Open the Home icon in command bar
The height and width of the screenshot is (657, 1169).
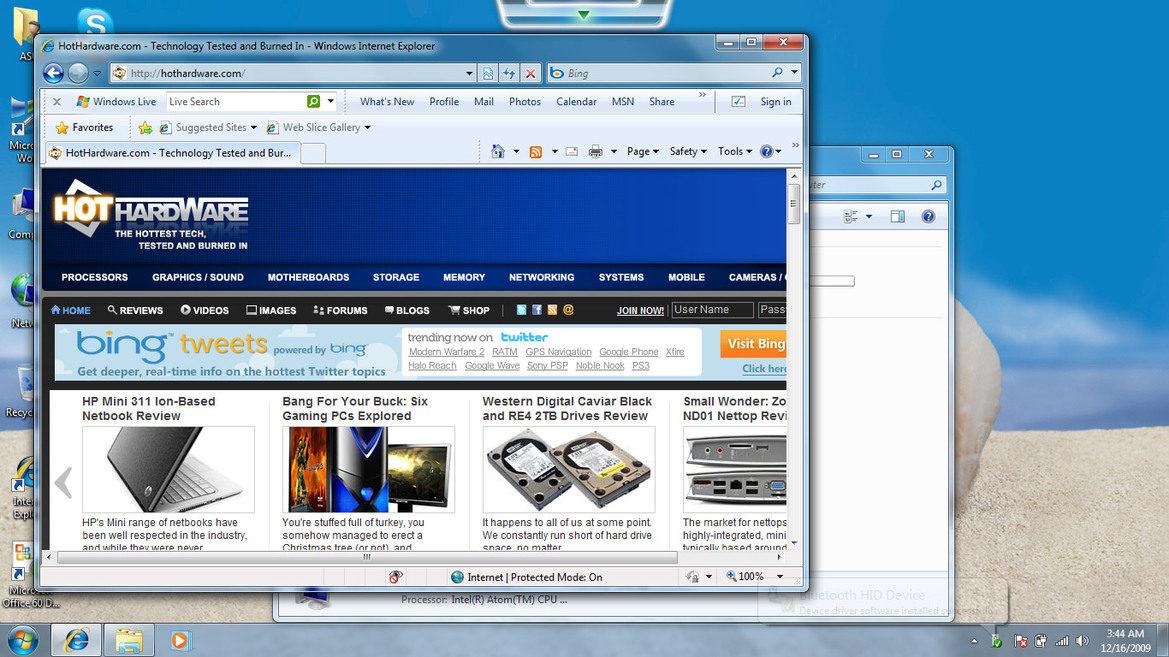click(x=497, y=151)
